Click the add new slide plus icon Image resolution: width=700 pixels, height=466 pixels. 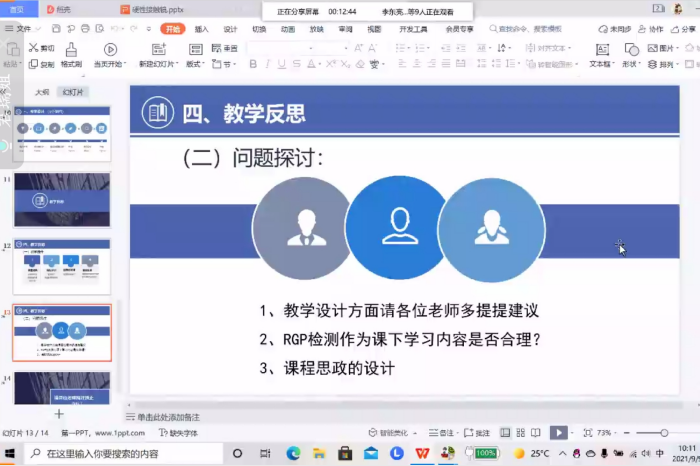pyautogui.click(x=59, y=413)
